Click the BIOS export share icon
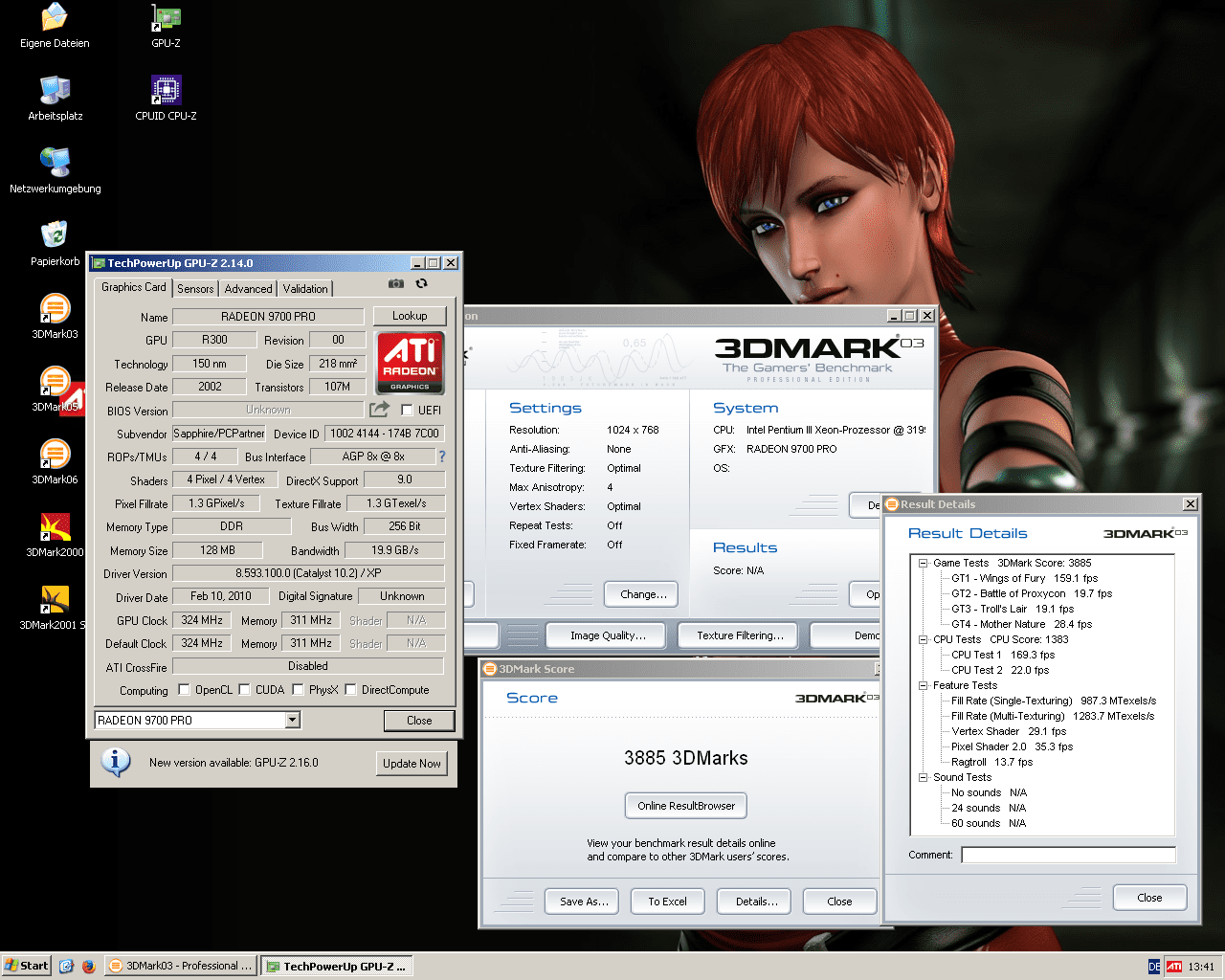The width and height of the screenshot is (1225, 980). [x=380, y=410]
